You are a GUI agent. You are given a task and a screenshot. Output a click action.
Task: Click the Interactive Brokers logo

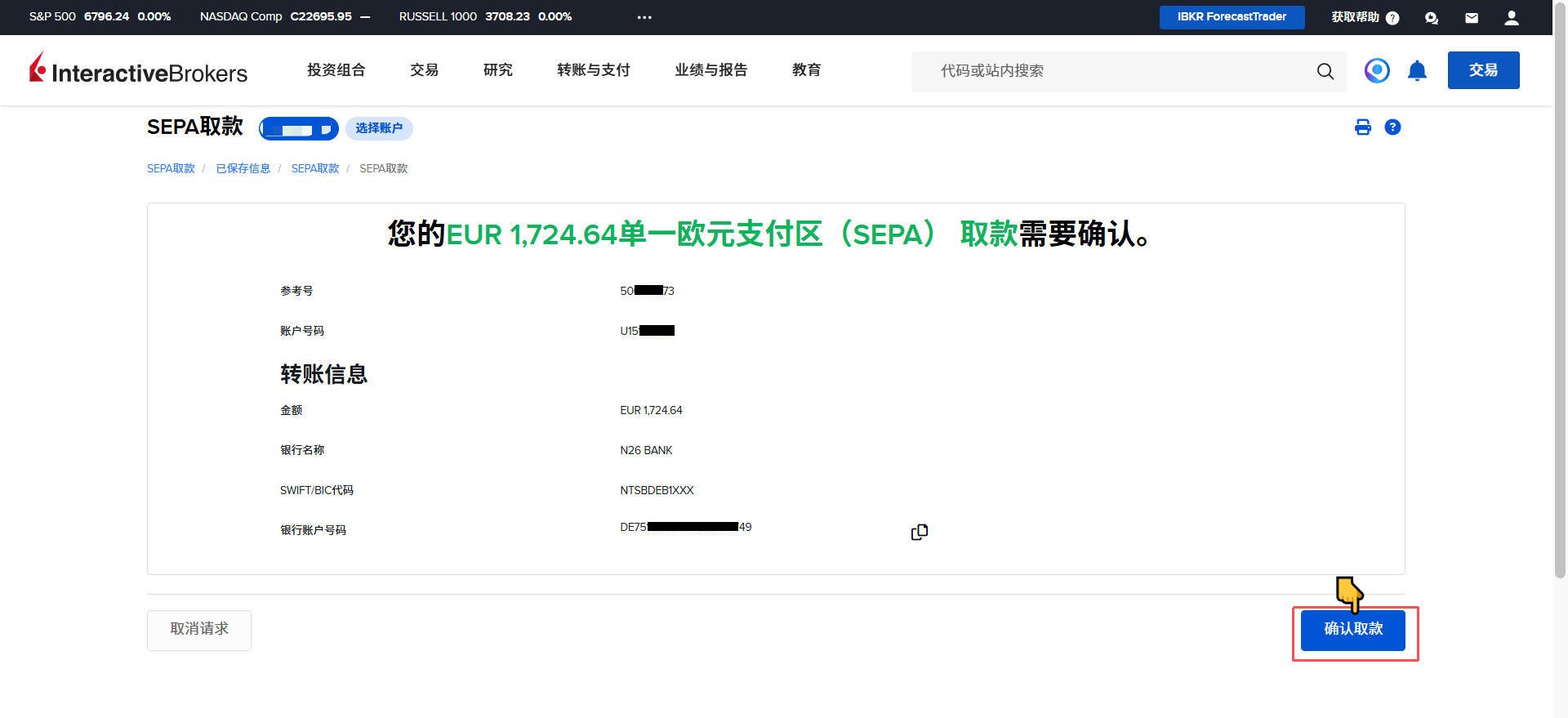coord(138,70)
